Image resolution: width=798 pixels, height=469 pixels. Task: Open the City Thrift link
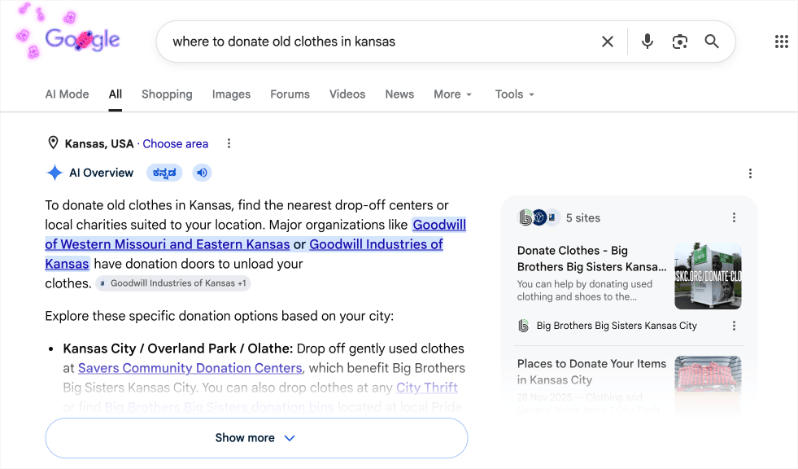pyautogui.click(x=427, y=388)
